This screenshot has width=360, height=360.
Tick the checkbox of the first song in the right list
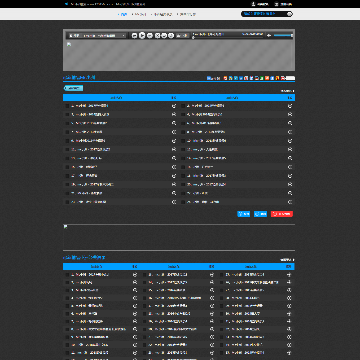point(183,106)
